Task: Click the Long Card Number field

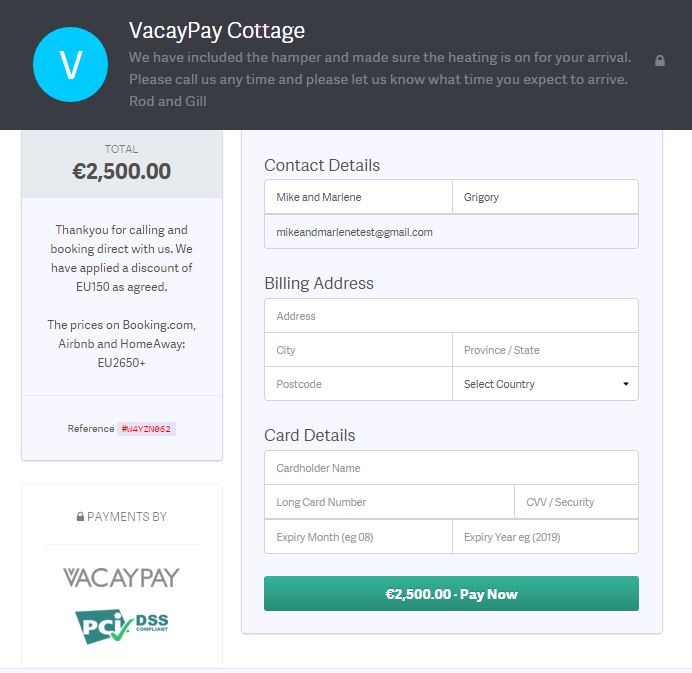Action: (x=389, y=502)
